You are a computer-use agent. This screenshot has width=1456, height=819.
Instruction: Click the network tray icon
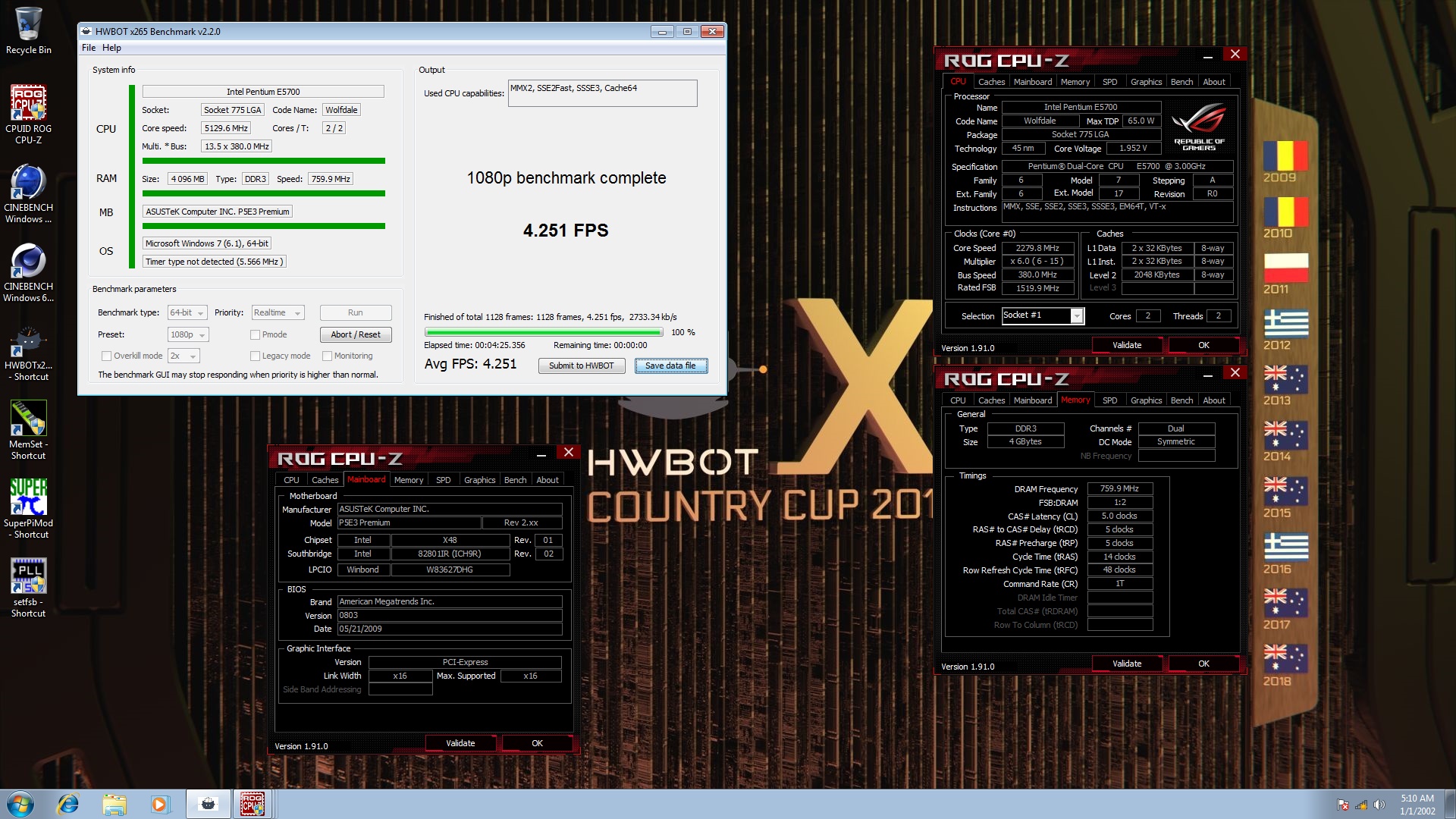click(x=1361, y=805)
